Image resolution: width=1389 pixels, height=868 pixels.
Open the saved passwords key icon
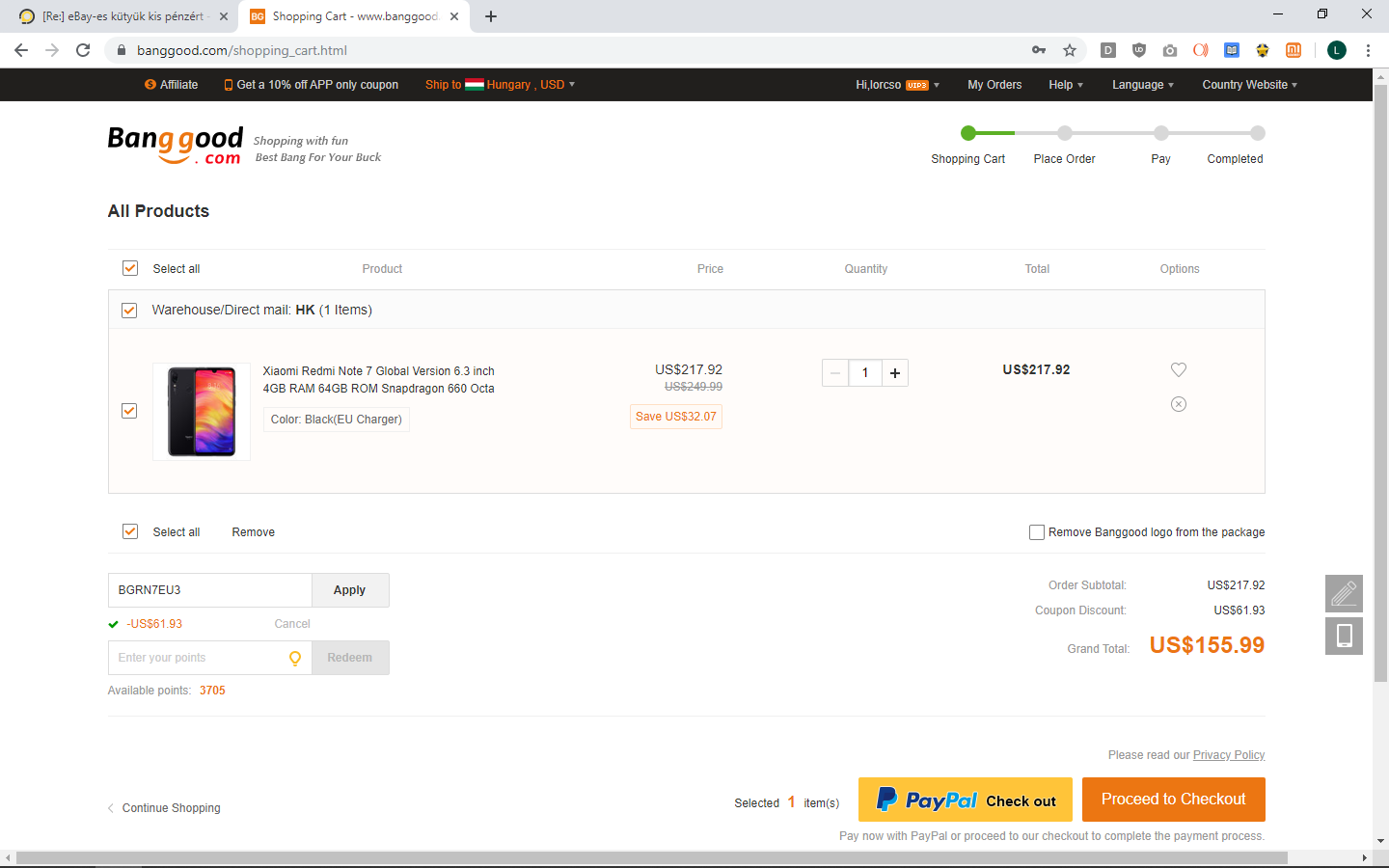click(x=1039, y=50)
